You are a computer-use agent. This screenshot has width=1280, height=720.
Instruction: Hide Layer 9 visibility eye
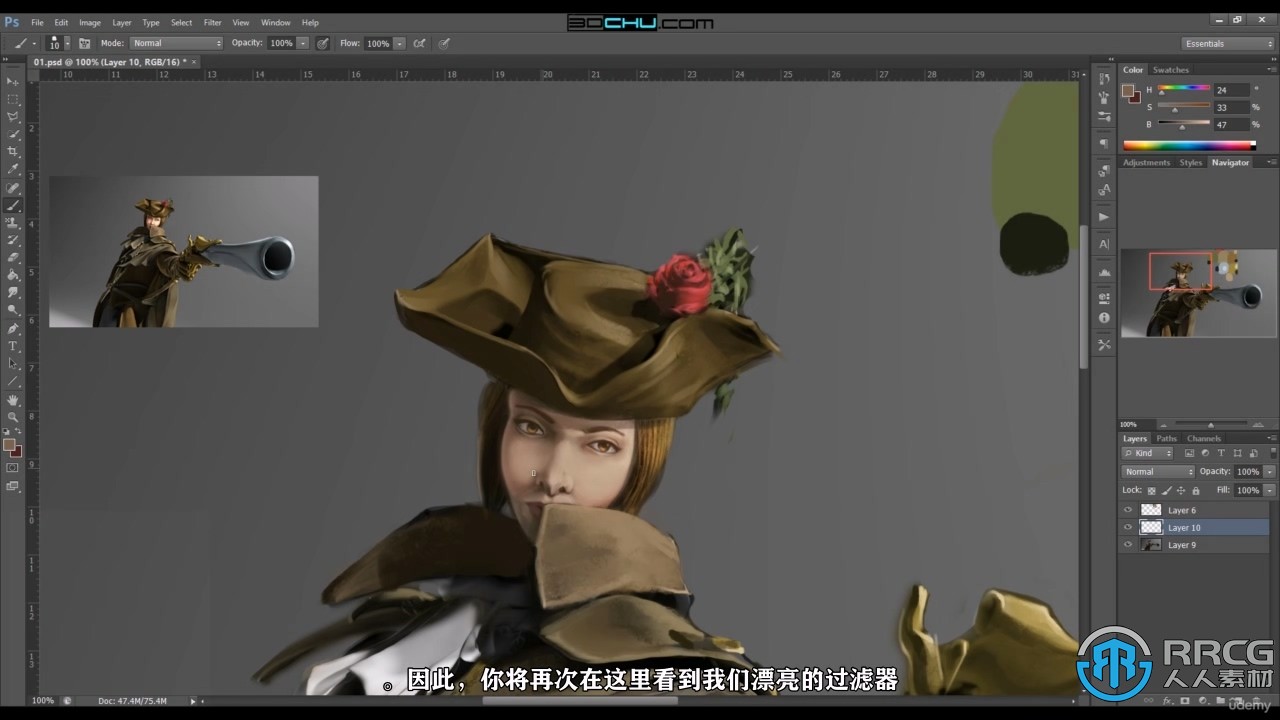click(1128, 545)
